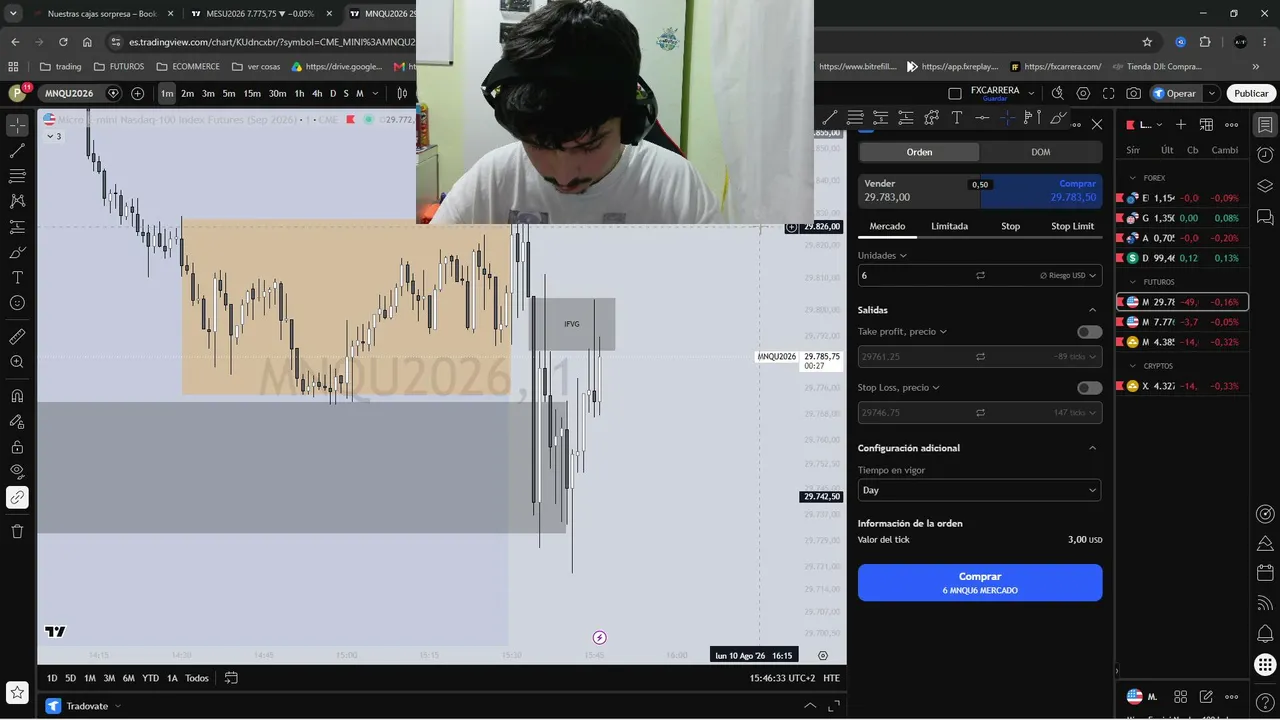Select the crosshair cursor tool in left toolbar
The height and width of the screenshot is (720, 1280).
pyautogui.click(x=17, y=125)
